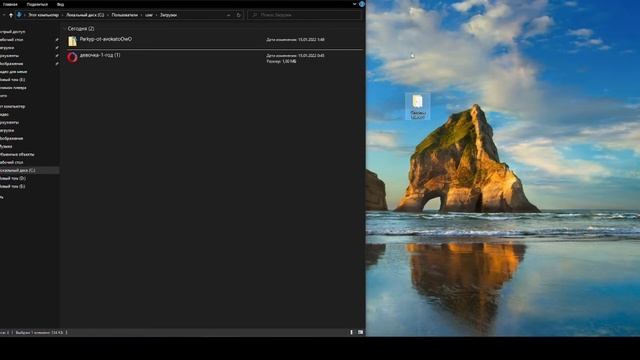
Task: Go up one folder level with the up arrow
Action: (11, 15)
